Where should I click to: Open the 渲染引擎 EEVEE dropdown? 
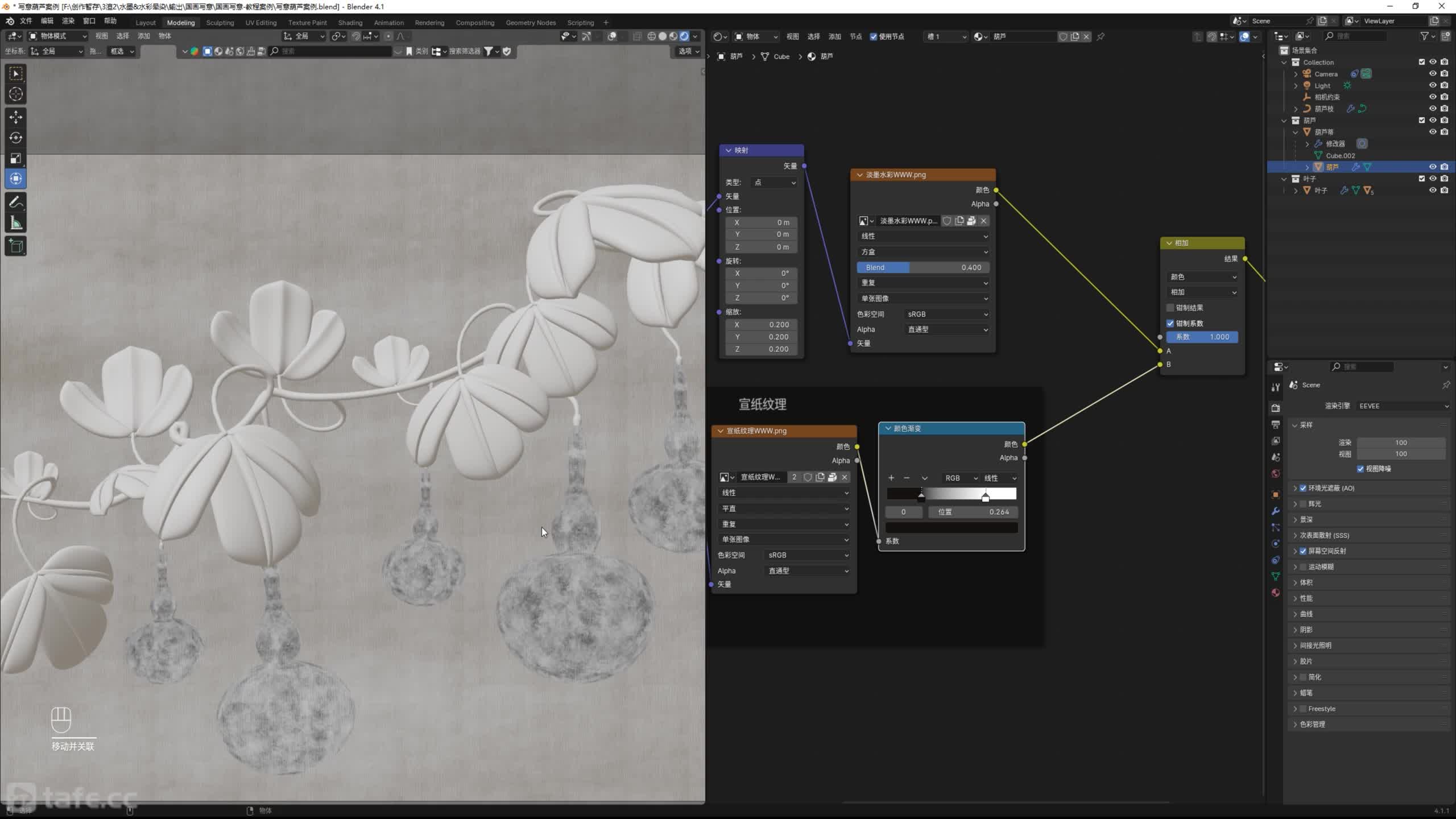(1403, 406)
